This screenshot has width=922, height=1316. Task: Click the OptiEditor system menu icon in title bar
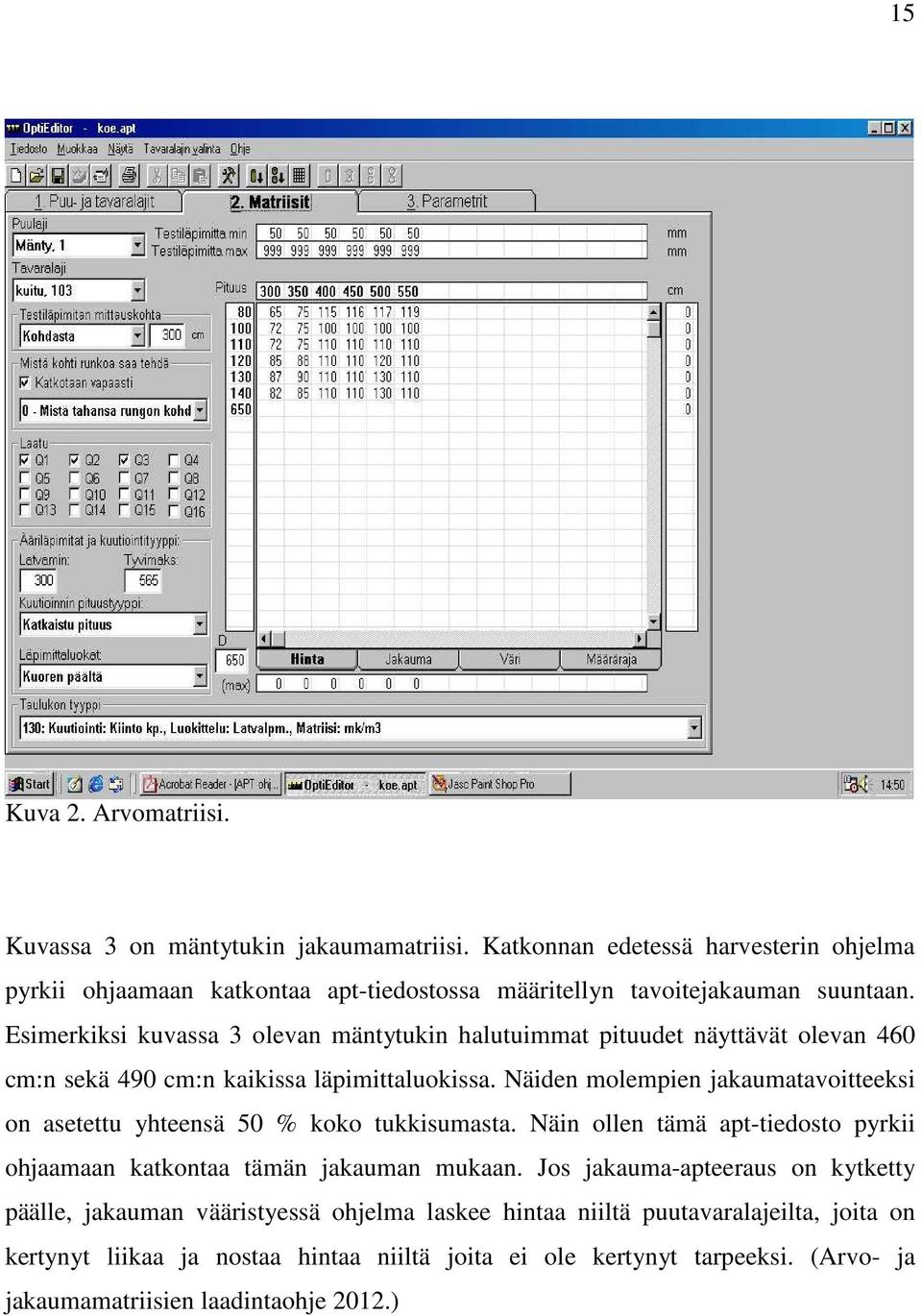coord(12,128)
